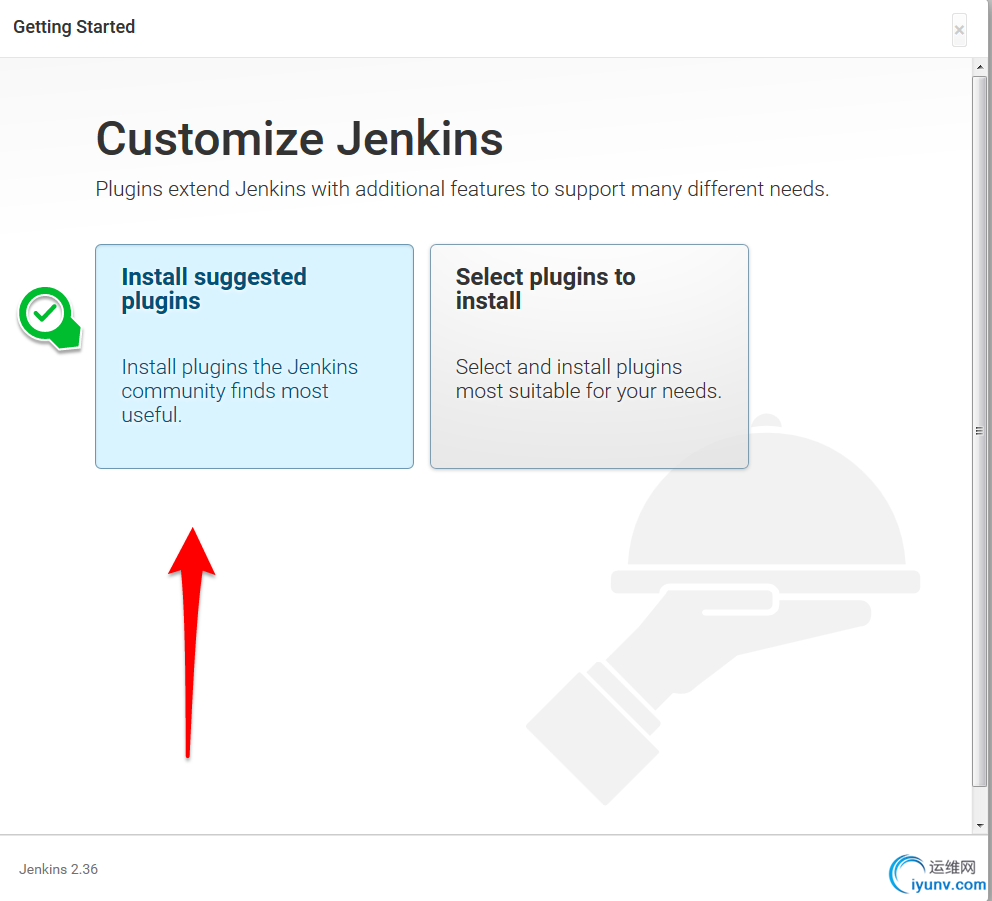The image size is (992, 901).
Task: Click the scrollbar down arrow
Action: tap(979, 826)
